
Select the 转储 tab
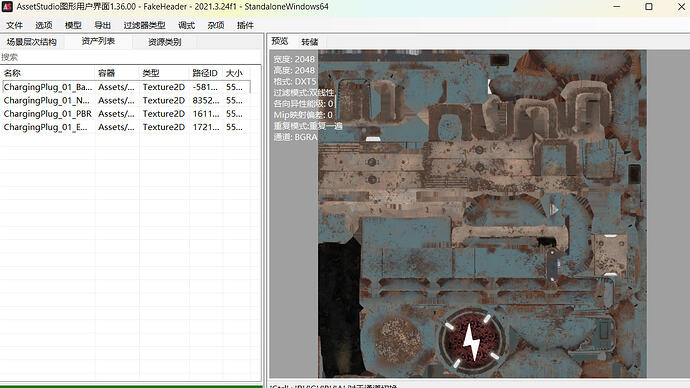(309, 42)
